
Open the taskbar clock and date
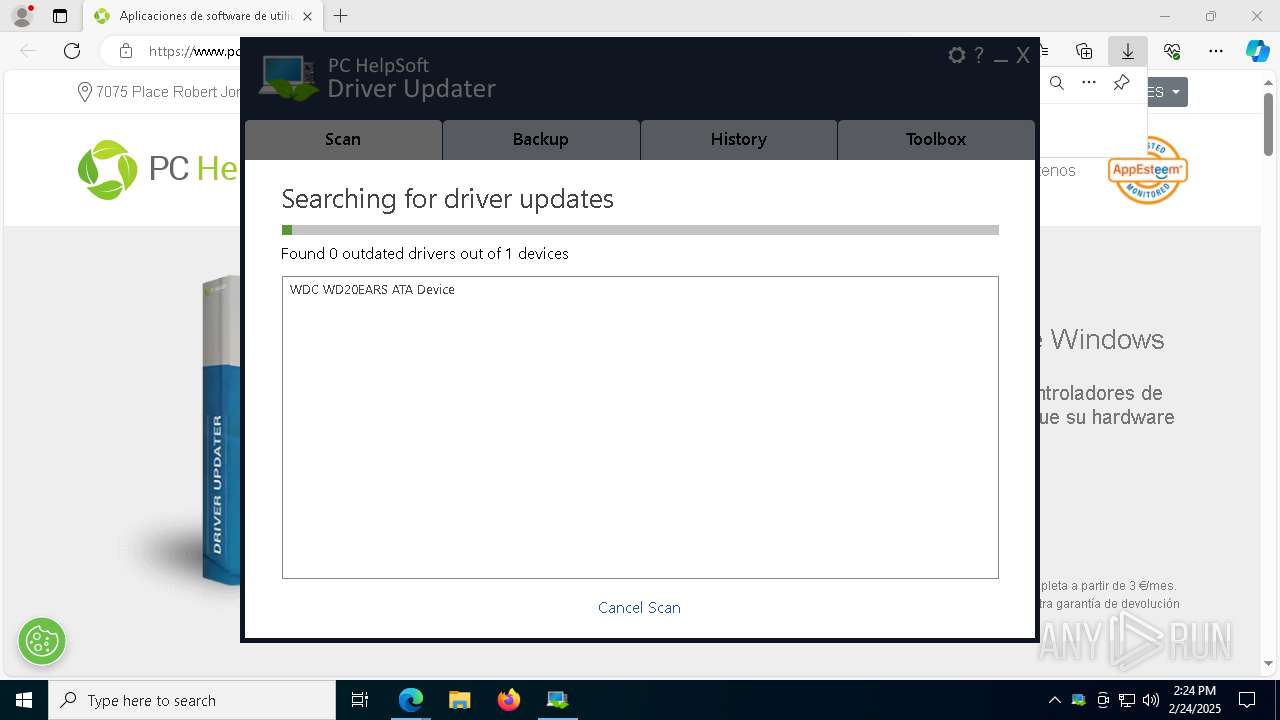click(1195, 700)
